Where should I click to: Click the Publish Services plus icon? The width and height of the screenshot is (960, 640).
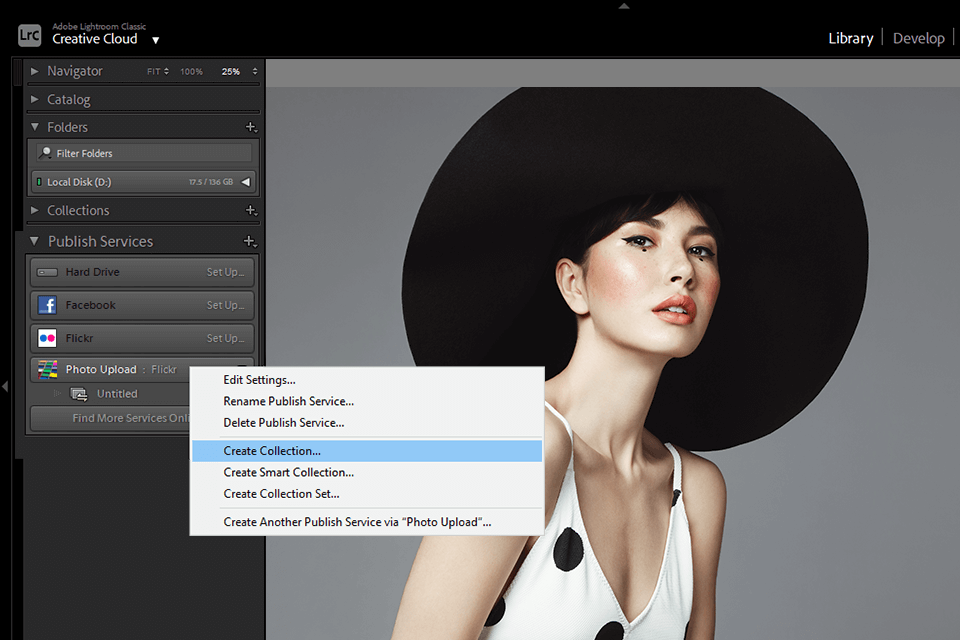point(249,241)
